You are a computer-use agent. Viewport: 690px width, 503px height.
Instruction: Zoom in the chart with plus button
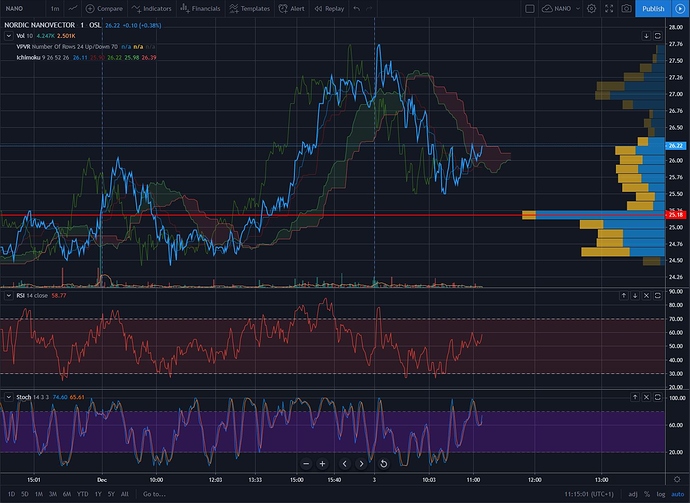click(x=322, y=463)
